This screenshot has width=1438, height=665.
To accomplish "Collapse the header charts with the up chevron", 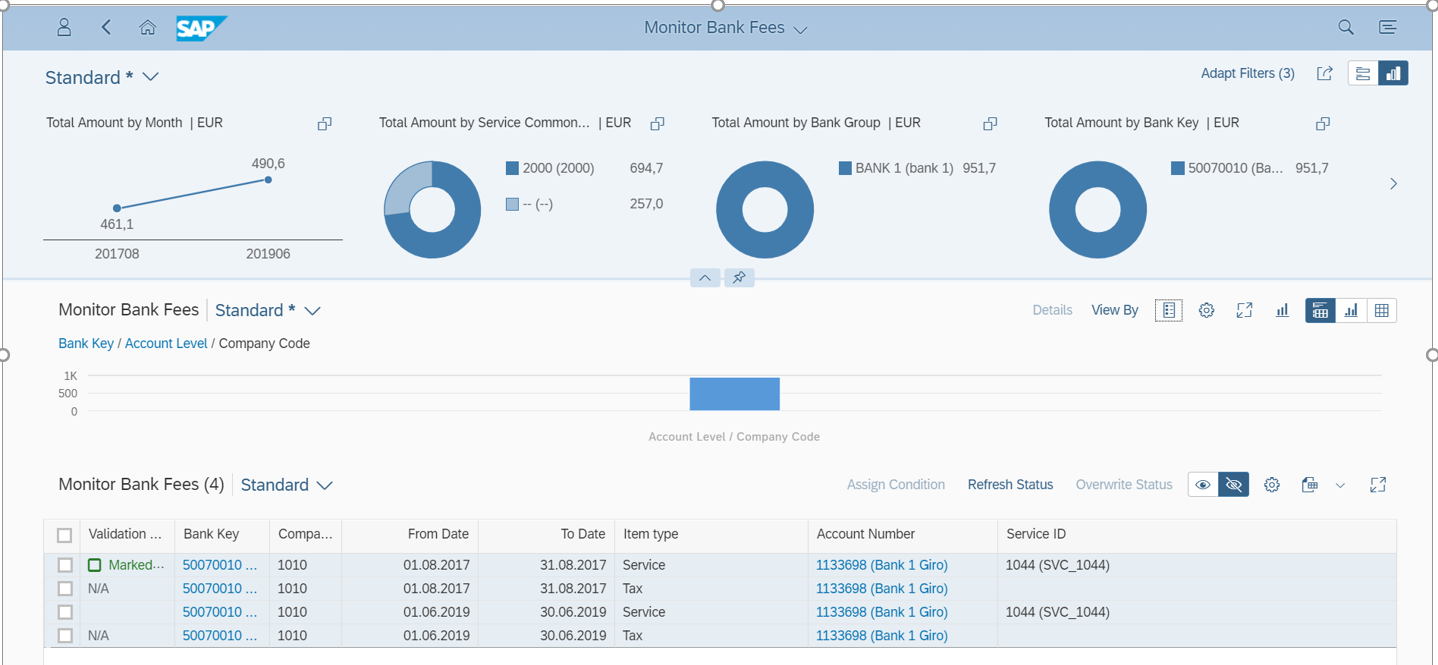I will click(705, 277).
